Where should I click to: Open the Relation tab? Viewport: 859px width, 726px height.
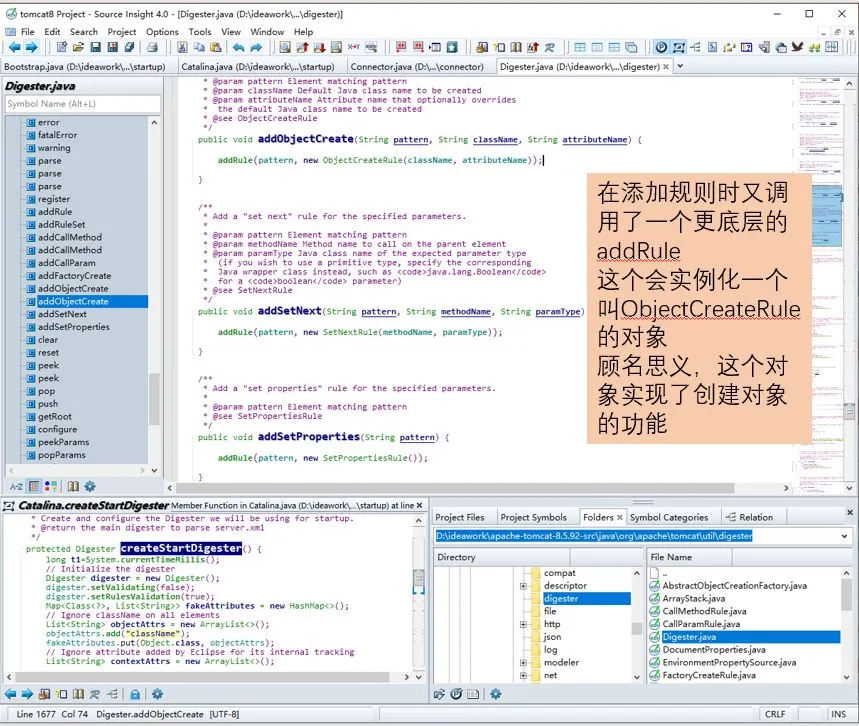click(749, 517)
